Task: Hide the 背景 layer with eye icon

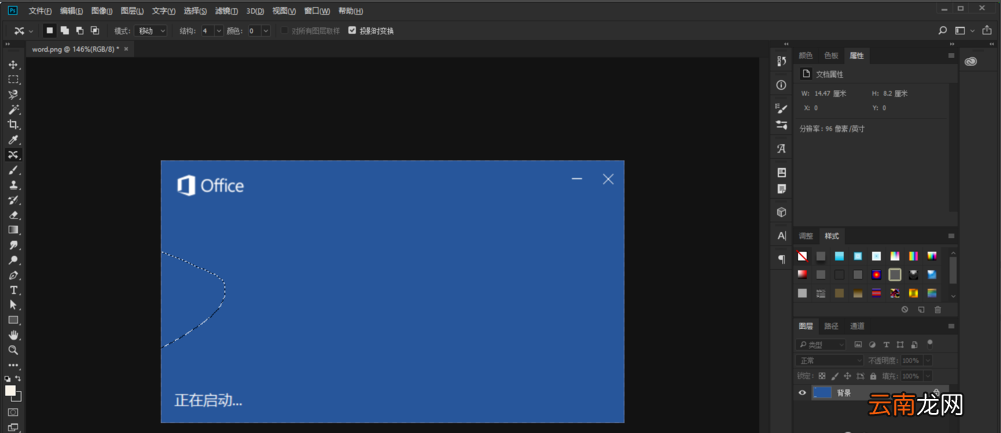Action: tap(802, 393)
